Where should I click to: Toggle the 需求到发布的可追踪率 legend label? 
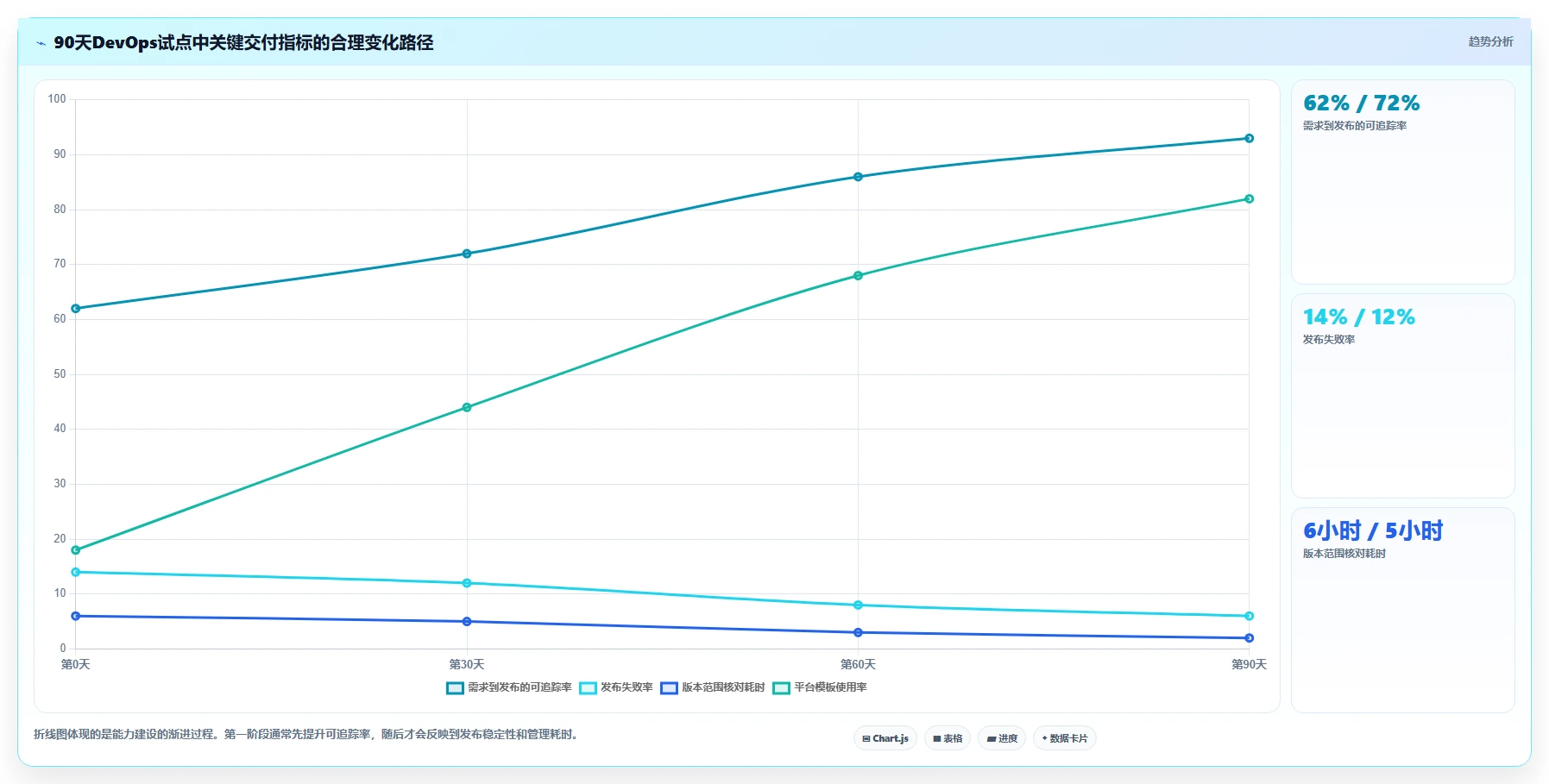(519, 687)
